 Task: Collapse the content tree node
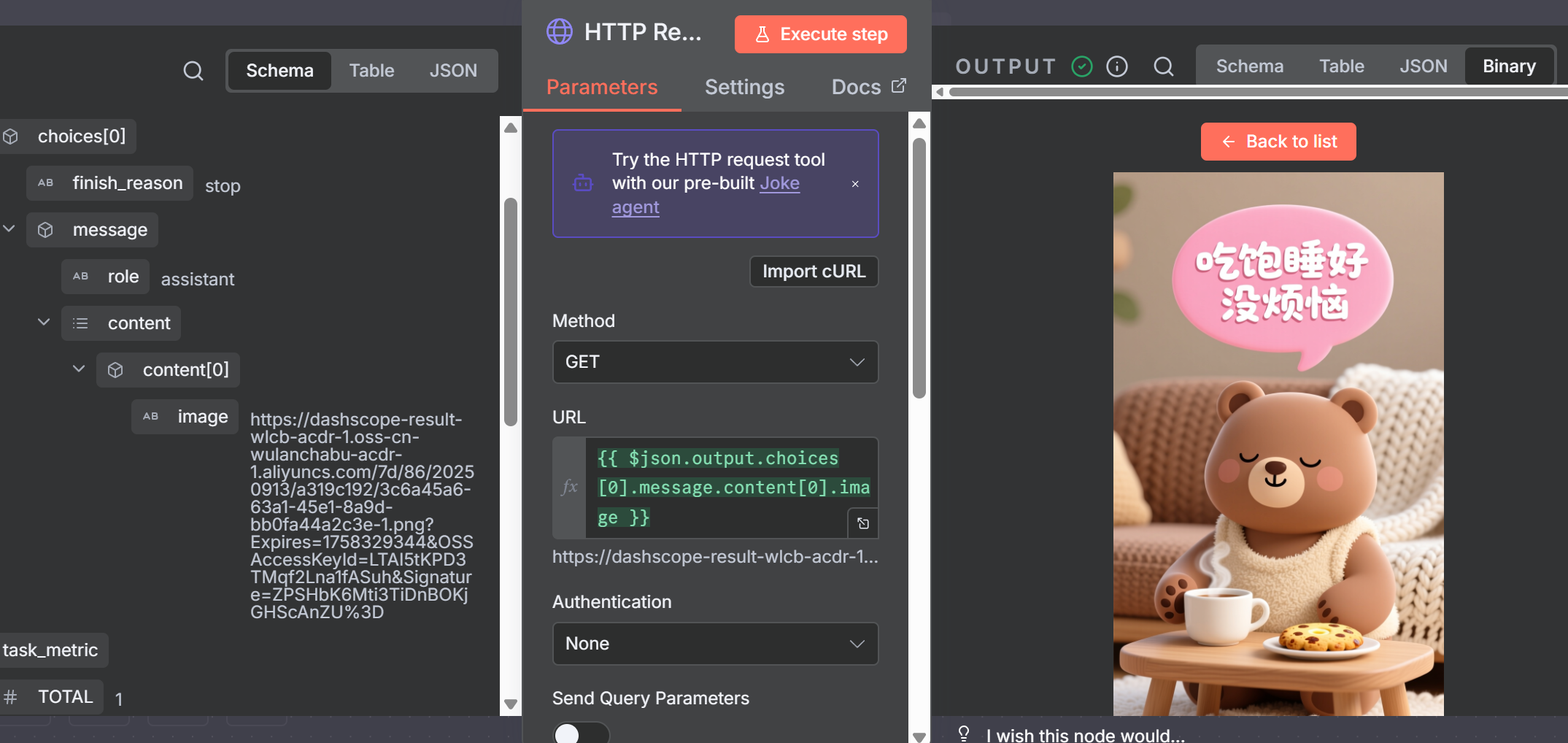[x=44, y=322]
